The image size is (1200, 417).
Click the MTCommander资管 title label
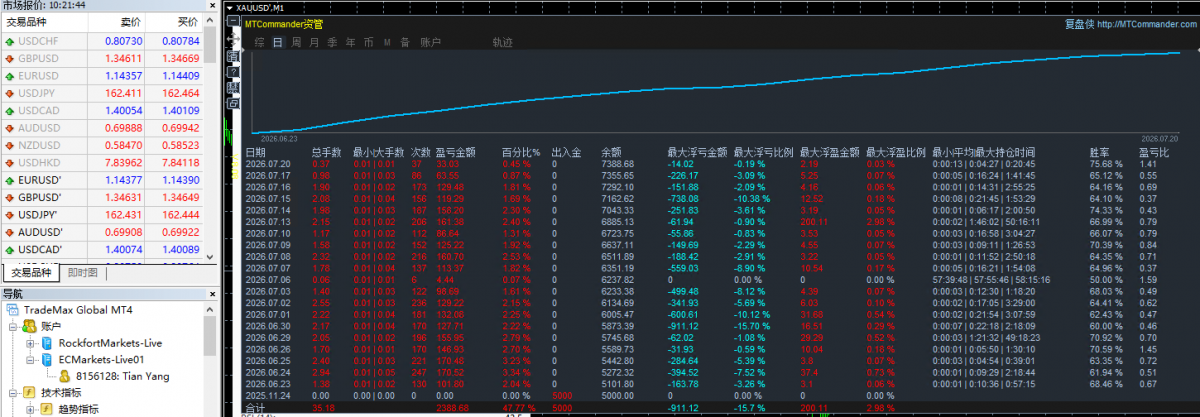pos(283,24)
